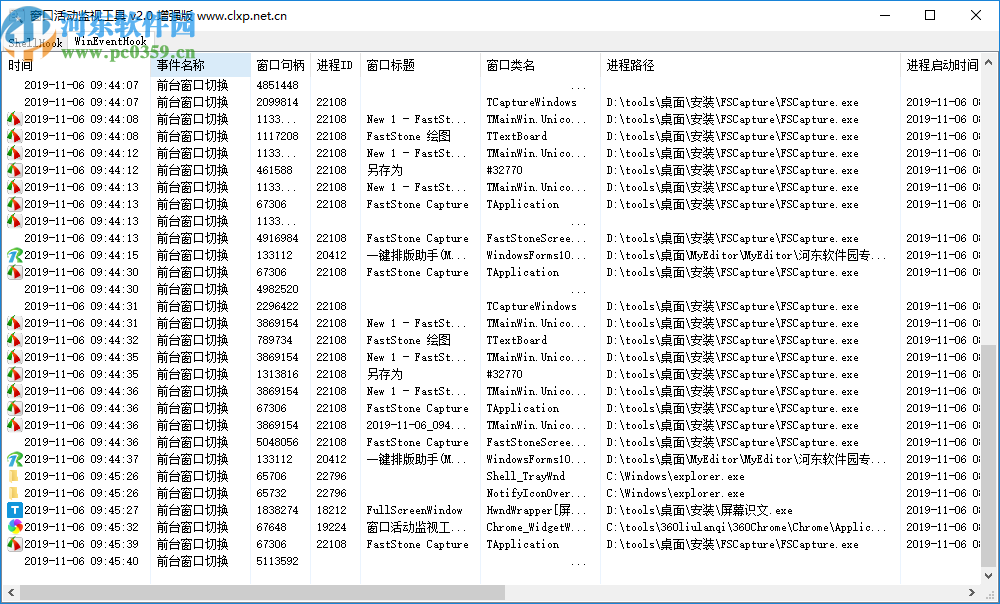Switch to the ShellHook tab
This screenshot has width=1000, height=604.
coord(35,42)
